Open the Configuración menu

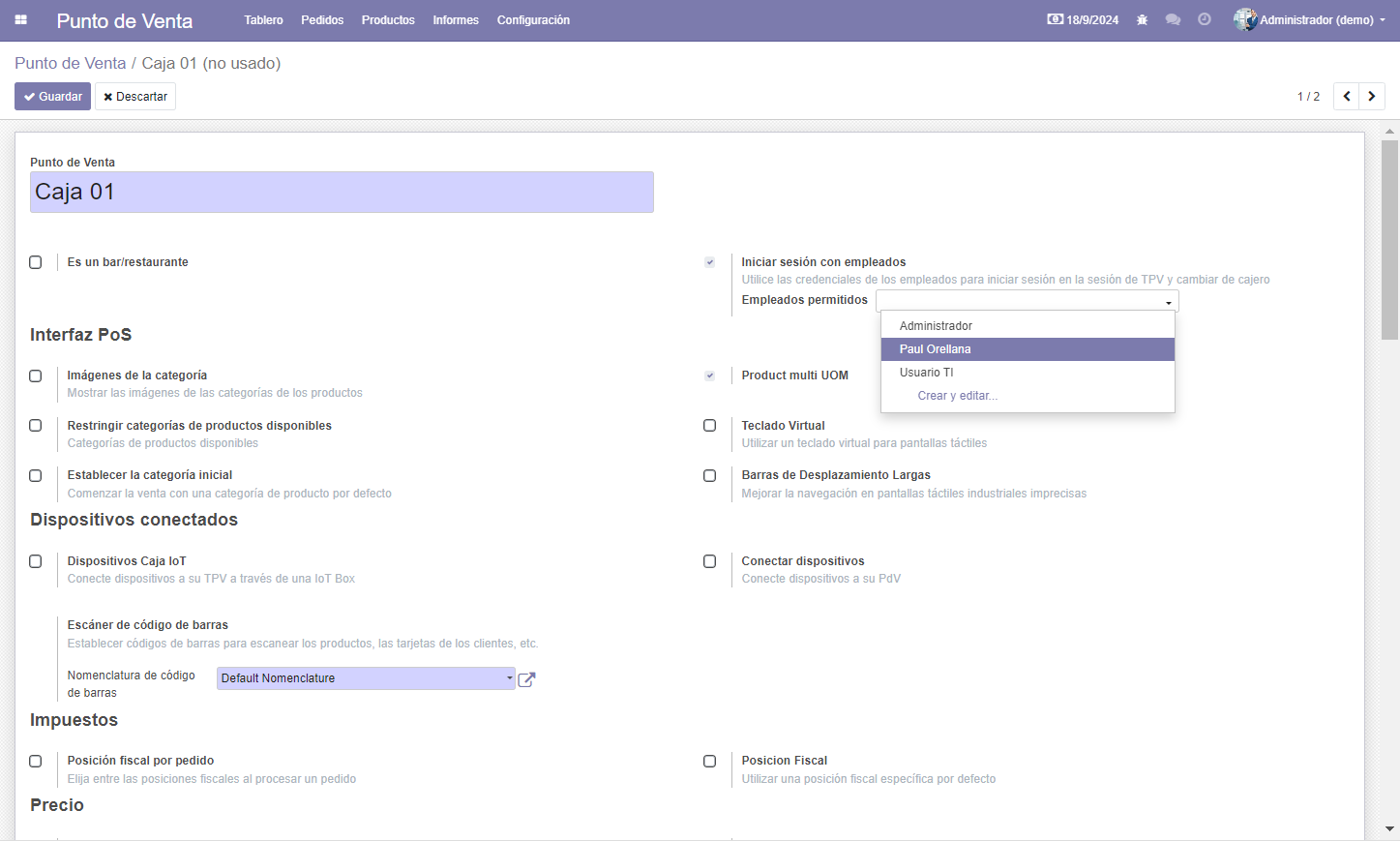pos(533,20)
